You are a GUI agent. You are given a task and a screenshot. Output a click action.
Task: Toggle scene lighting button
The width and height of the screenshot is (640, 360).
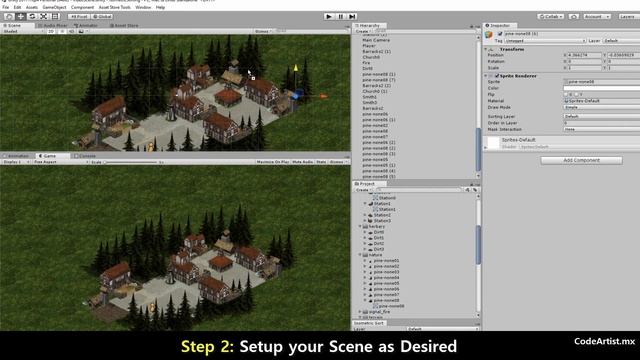(62, 31)
